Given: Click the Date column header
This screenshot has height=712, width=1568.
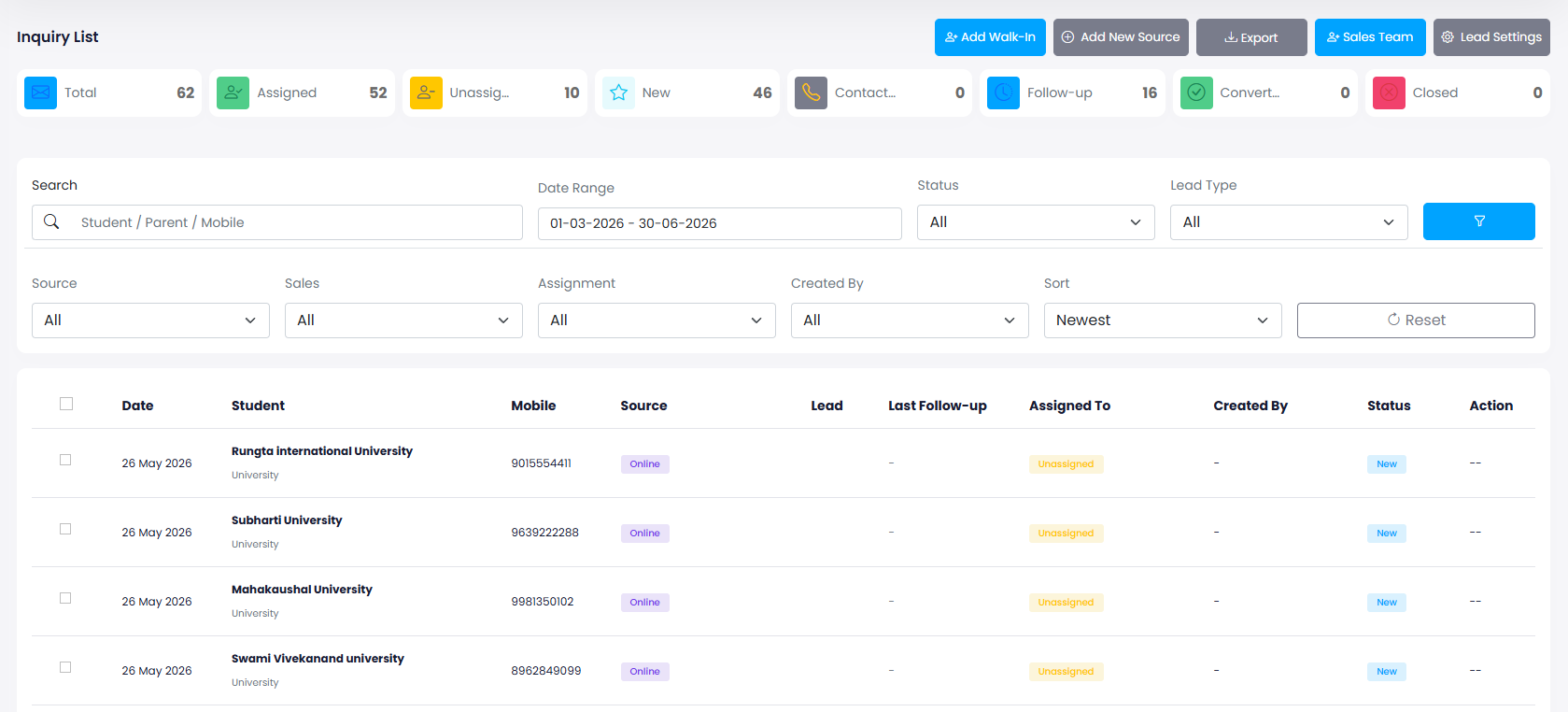Looking at the screenshot, I should pyautogui.click(x=137, y=406).
